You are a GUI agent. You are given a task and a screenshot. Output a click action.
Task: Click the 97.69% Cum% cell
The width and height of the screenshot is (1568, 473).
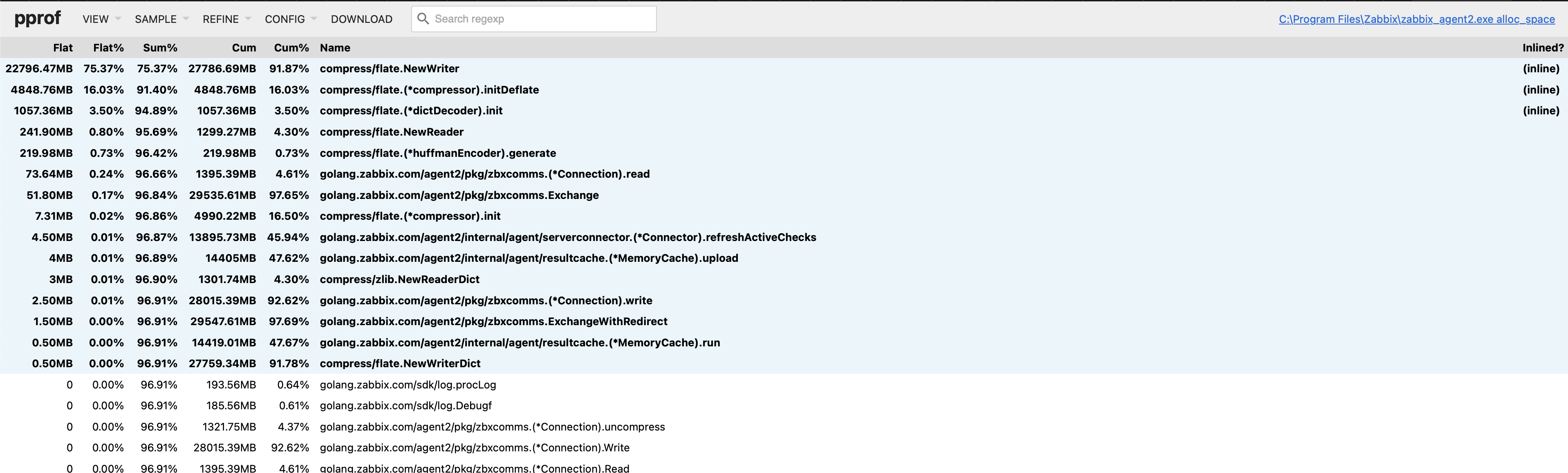click(289, 321)
